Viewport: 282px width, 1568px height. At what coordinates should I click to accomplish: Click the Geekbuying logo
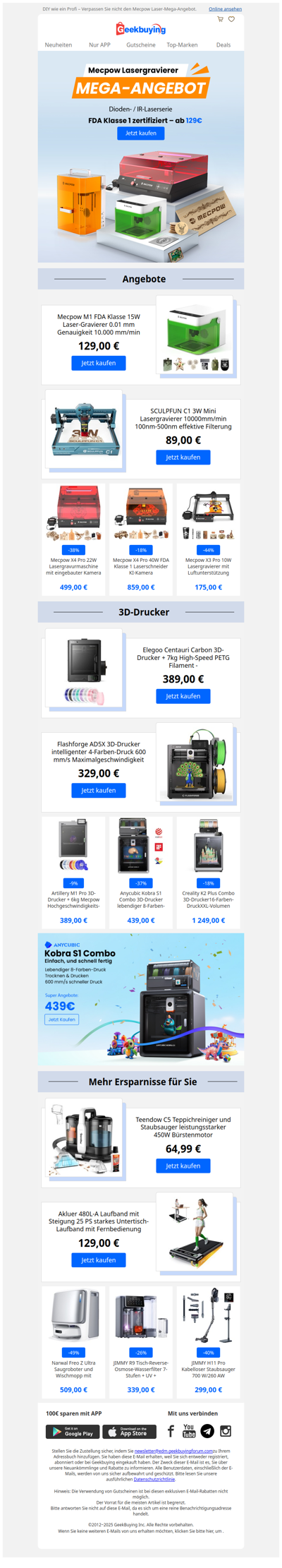[x=141, y=29]
